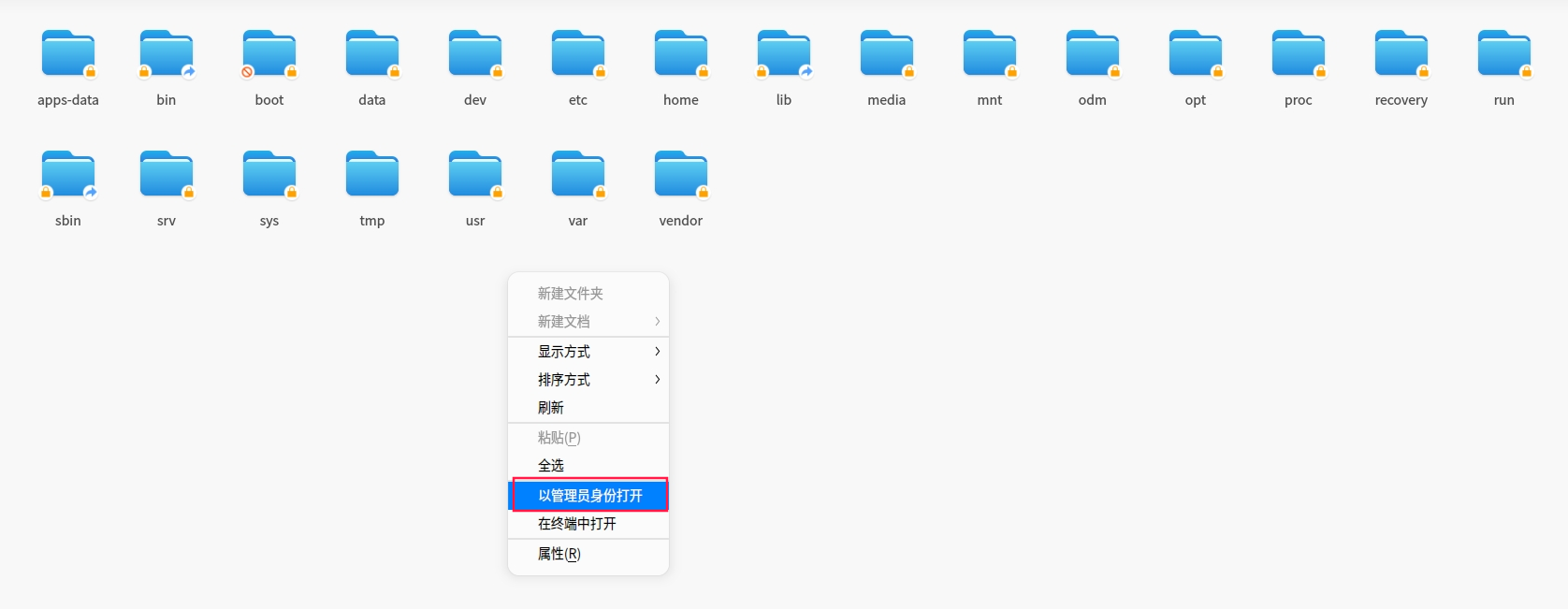Choose 以管理员身份打开 in the context menu
This screenshot has width=1568, height=609.
click(x=588, y=495)
